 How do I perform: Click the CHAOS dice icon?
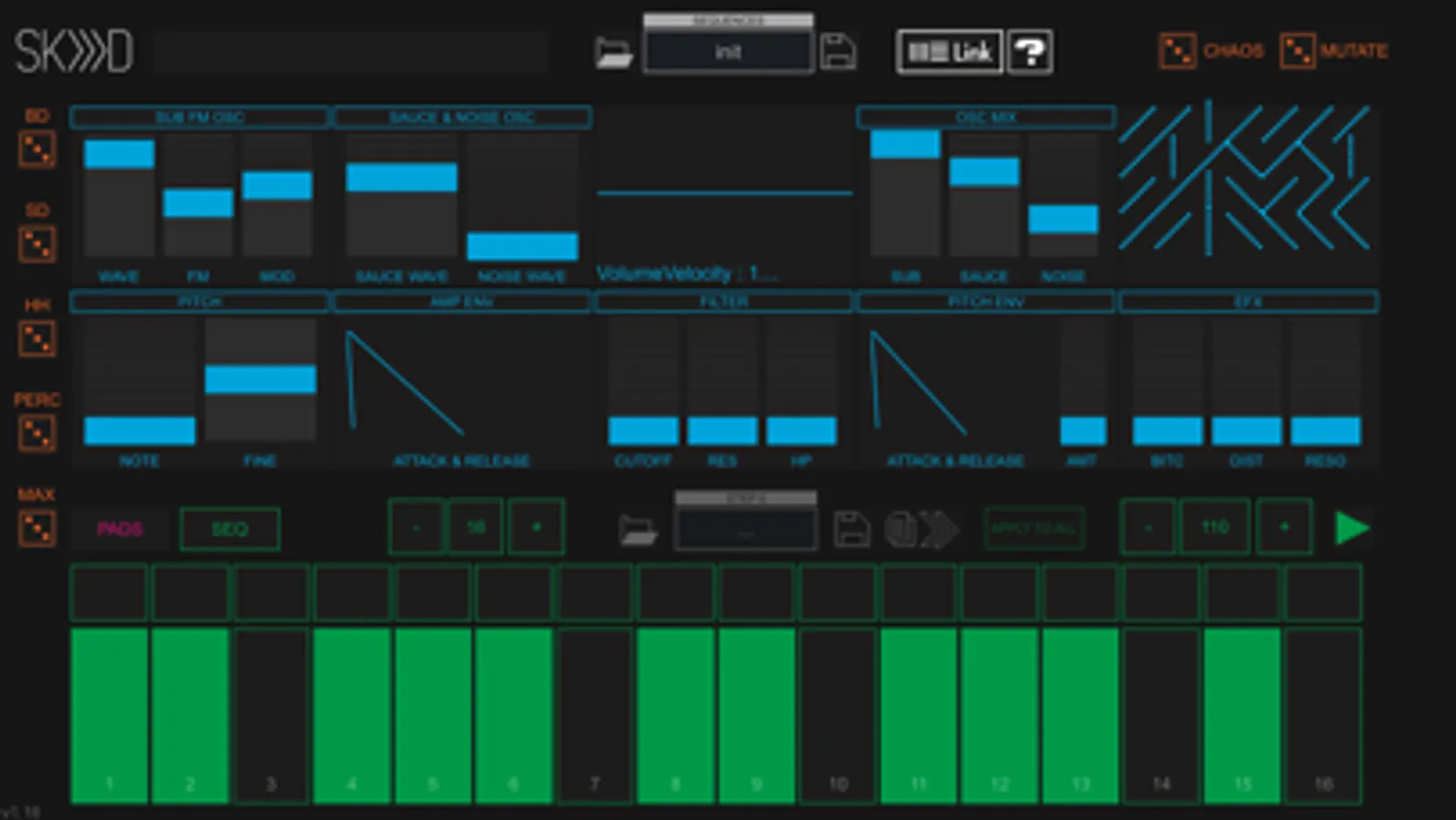(x=1176, y=51)
